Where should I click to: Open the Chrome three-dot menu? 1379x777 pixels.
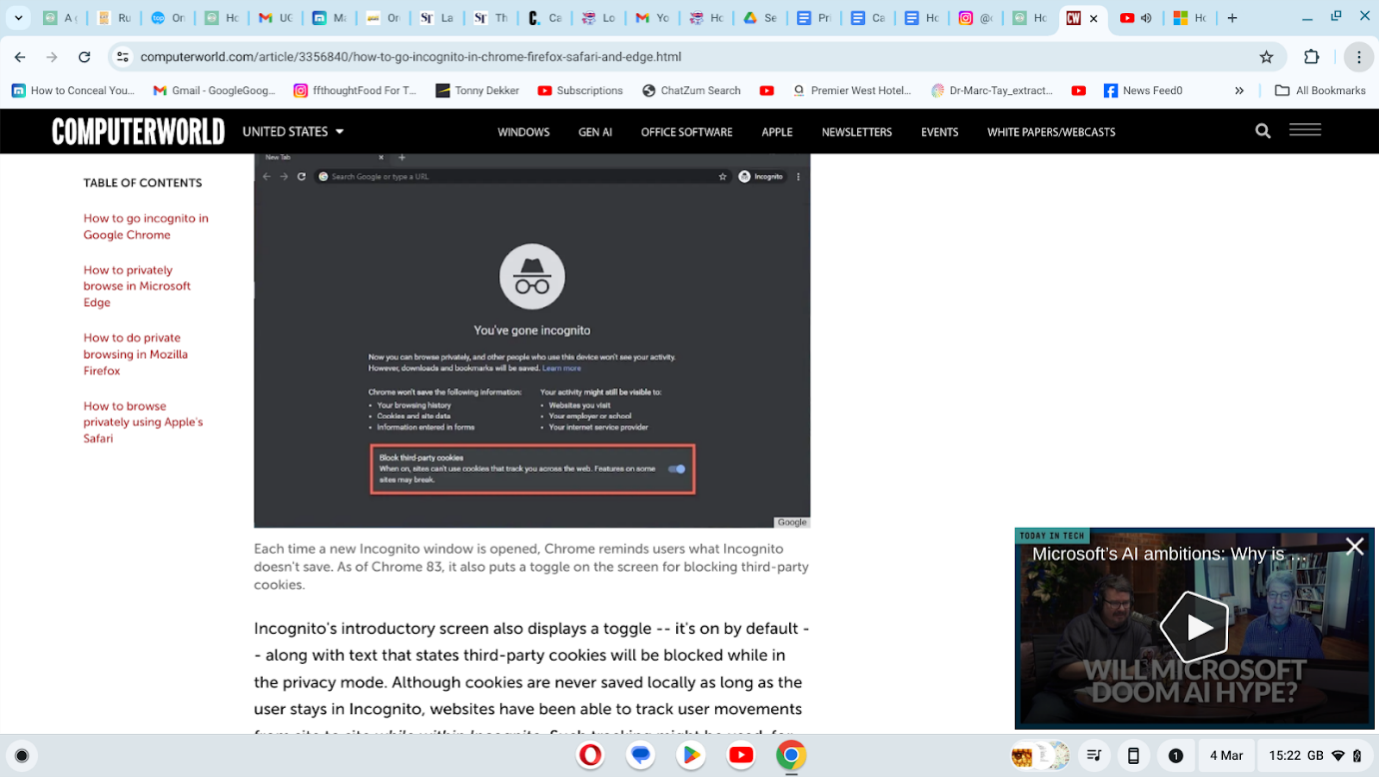1358,57
